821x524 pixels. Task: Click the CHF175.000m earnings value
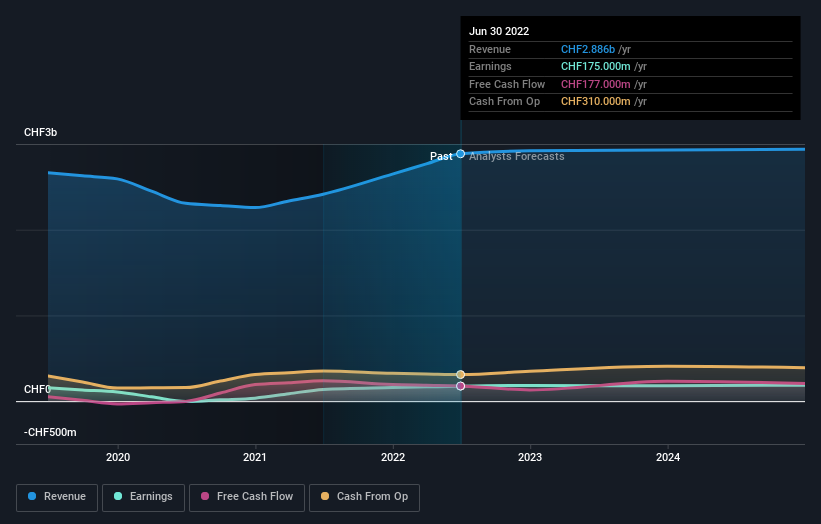pyautogui.click(x=595, y=66)
